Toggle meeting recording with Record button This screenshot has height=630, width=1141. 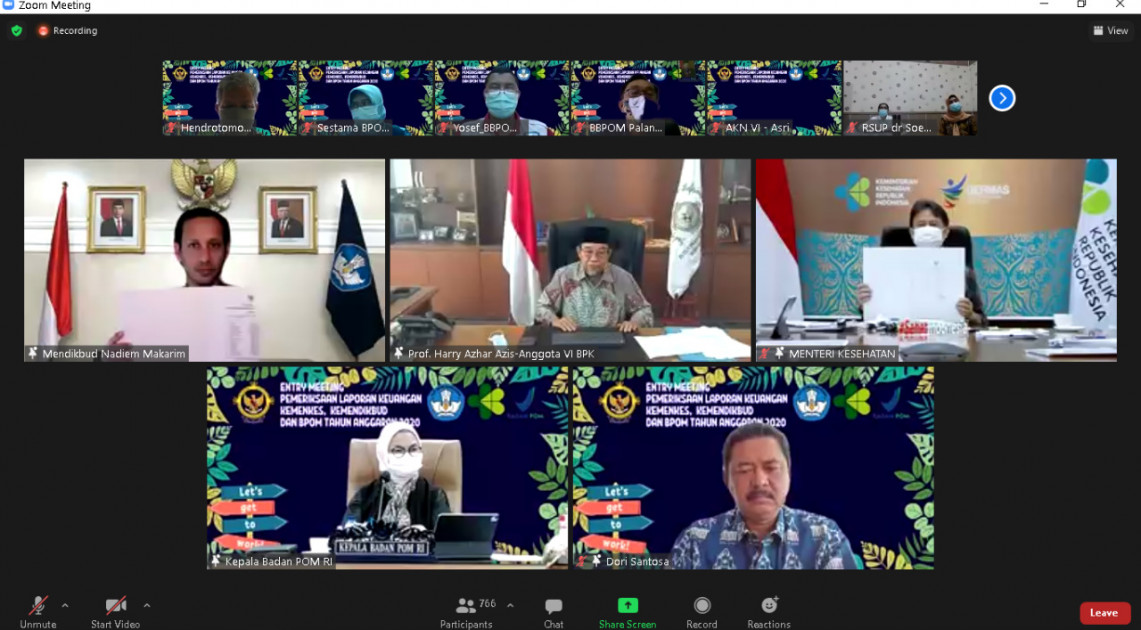click(702, 607)
